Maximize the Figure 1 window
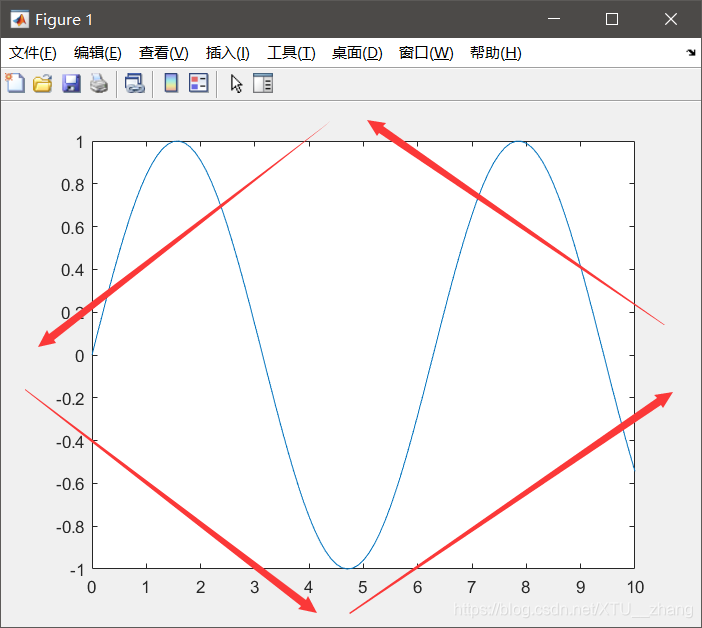The height and width of the screenshot is (628, 702). [x=612, y=19]
